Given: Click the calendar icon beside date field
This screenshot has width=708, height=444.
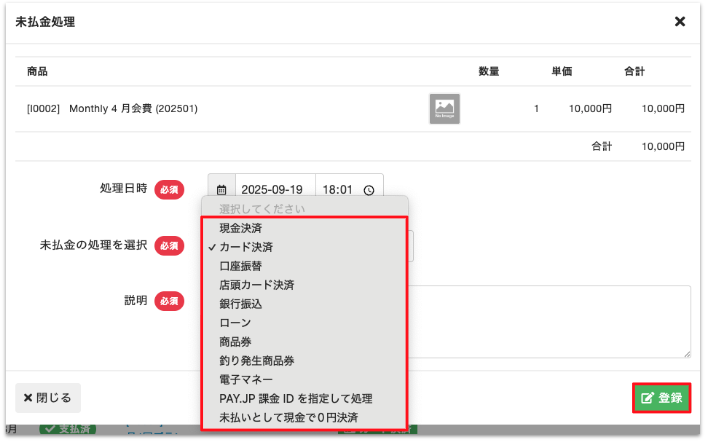Looking at the screenshot, I should pyautogui.click(x=221, y=189).
